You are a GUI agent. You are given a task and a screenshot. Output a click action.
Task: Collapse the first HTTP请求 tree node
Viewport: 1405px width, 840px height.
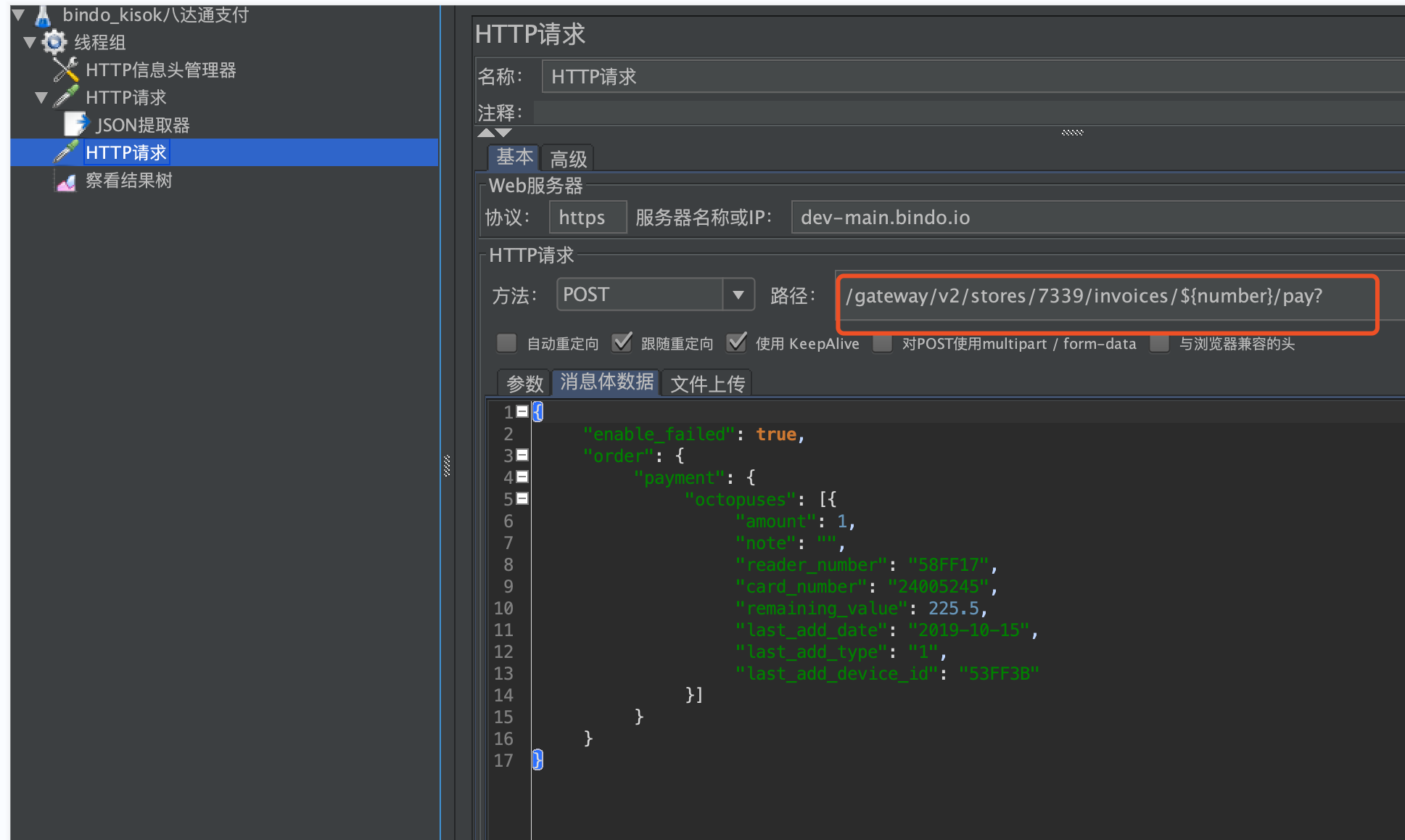[41, 97]
